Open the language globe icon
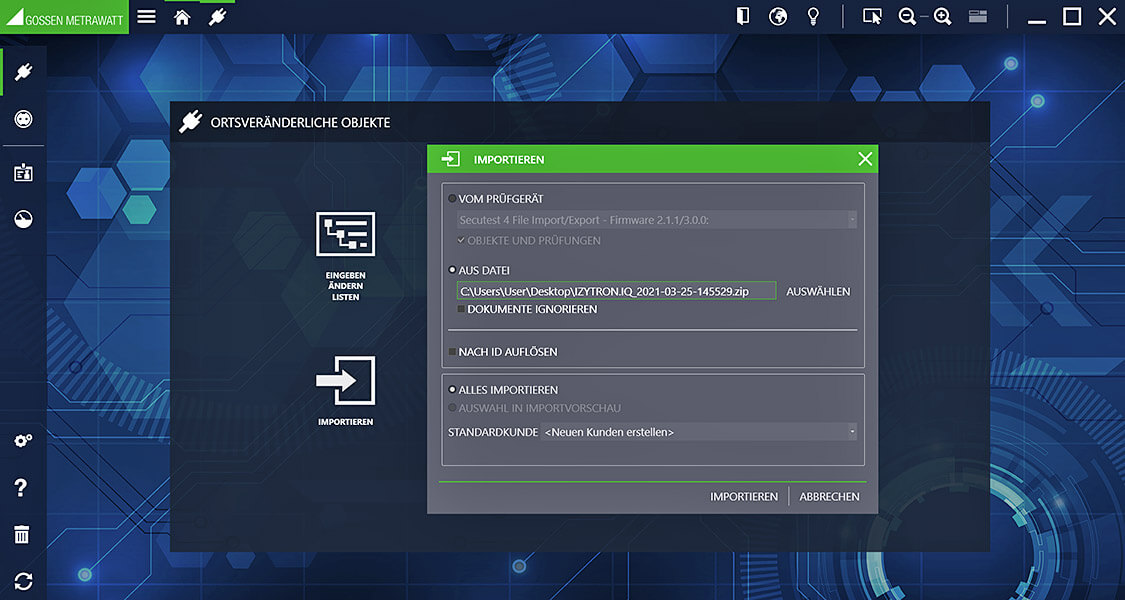This screenshot has height=600, width=1125. [x=778, y=17]
